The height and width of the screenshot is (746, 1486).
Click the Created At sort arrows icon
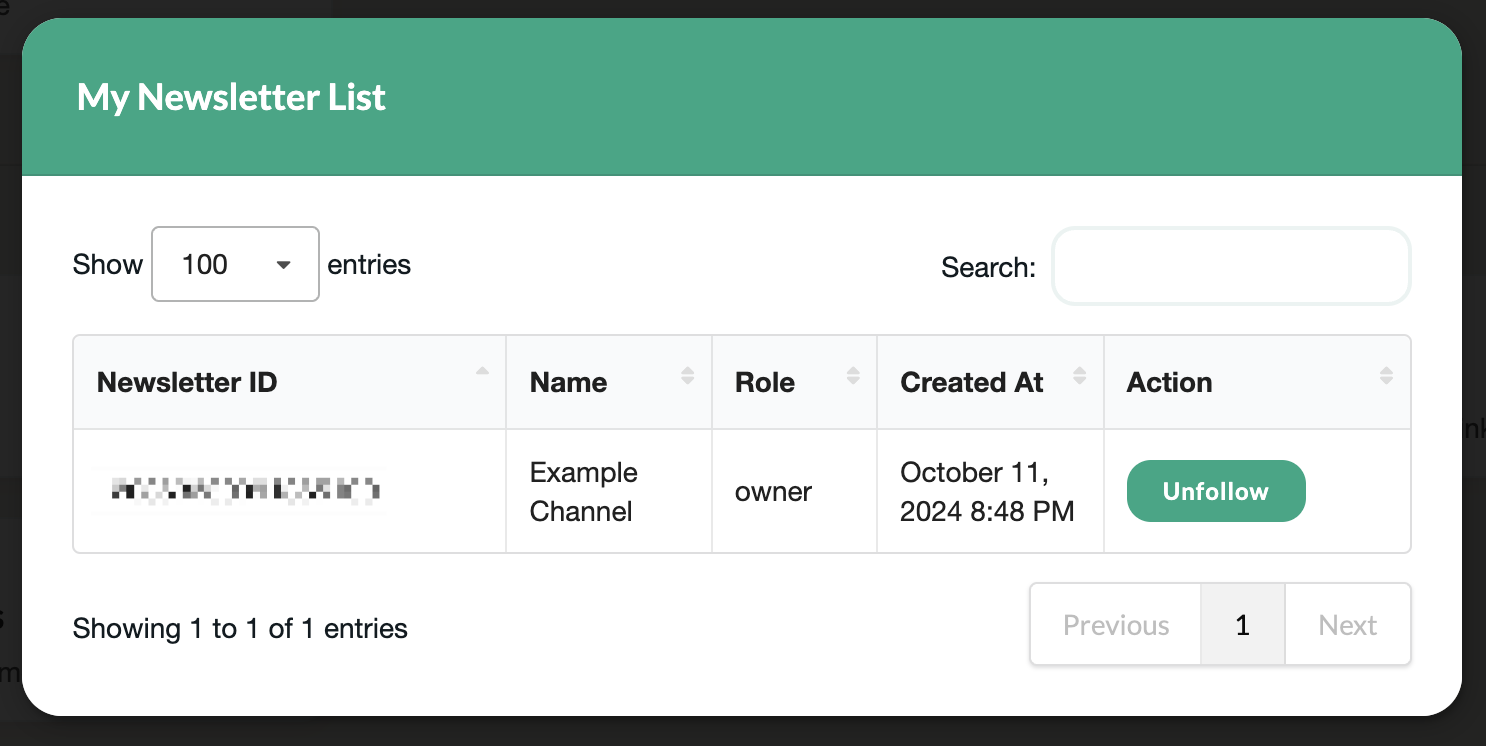(x=1080, y=376)
